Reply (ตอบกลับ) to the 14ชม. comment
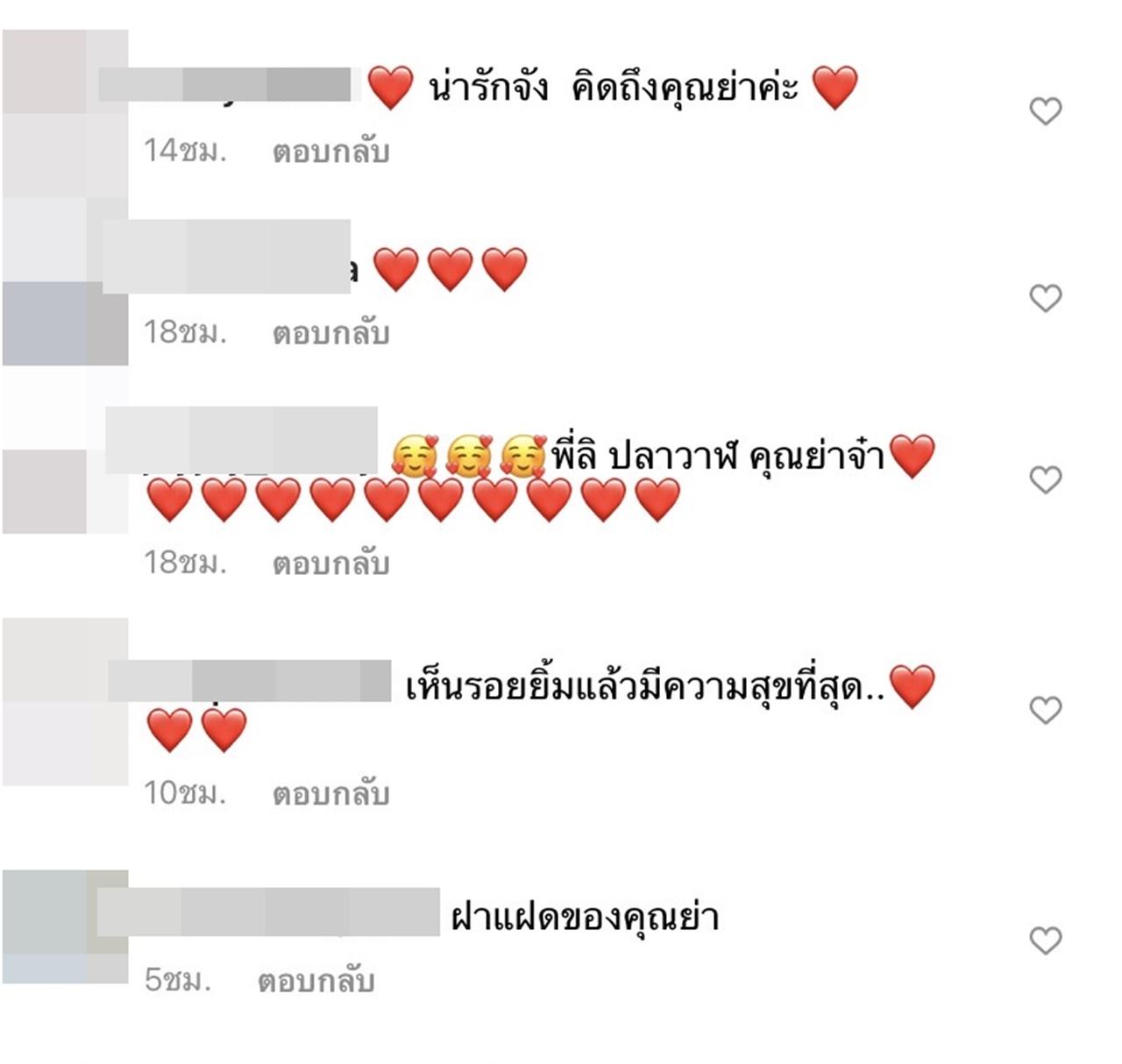1122x1064 pixels. click(330, 152)
